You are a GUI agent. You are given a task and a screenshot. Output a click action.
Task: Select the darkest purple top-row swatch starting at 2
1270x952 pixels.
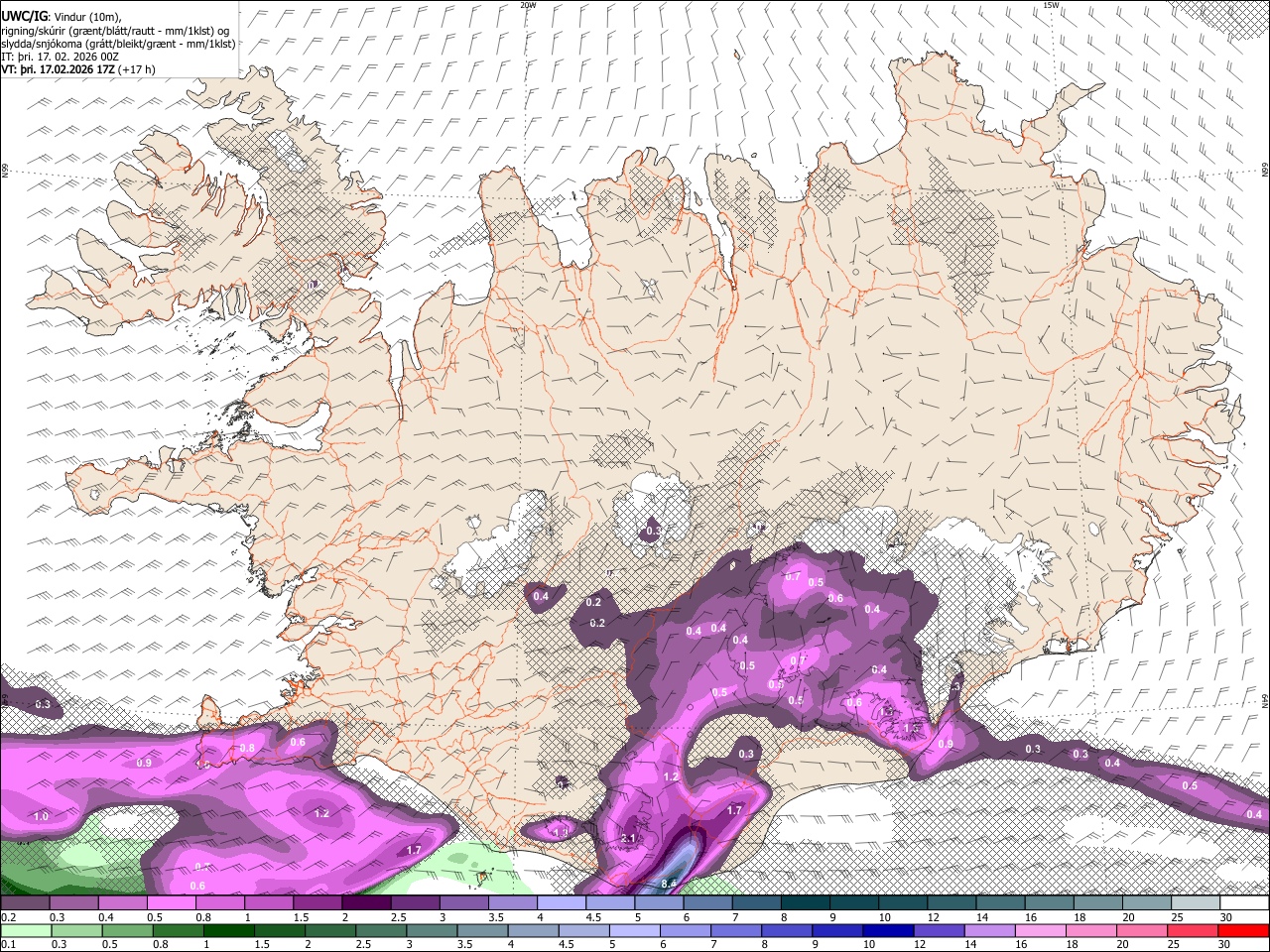(366, 903)
